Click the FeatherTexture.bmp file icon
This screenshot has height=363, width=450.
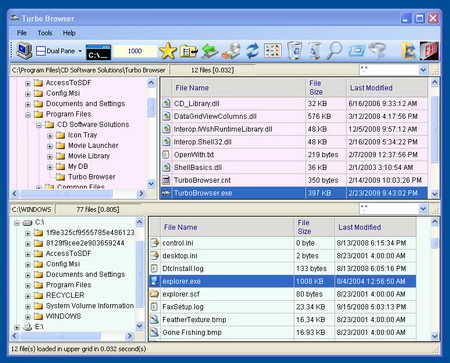pyautogui.click(x=154, y=320)
